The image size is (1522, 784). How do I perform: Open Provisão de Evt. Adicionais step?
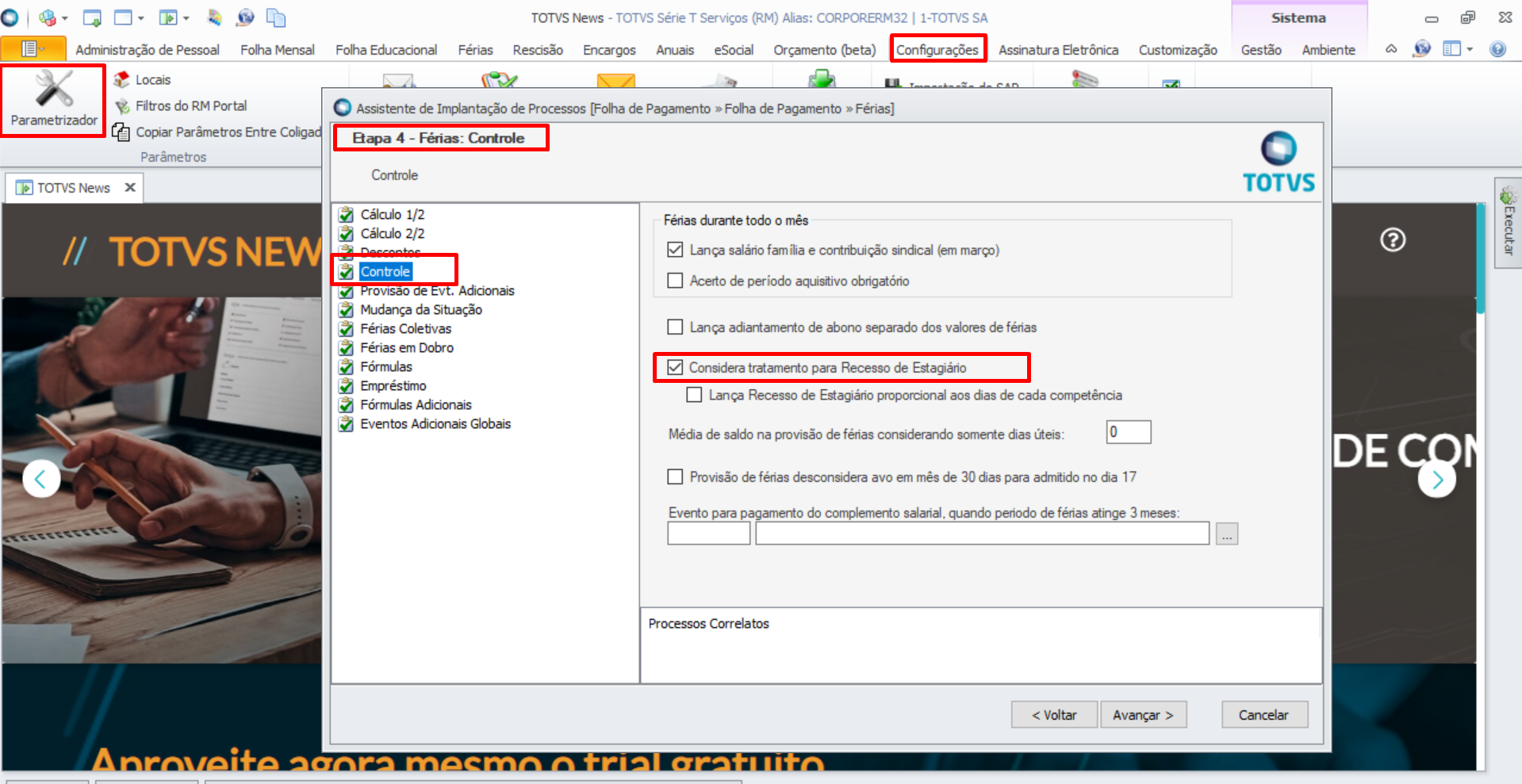coord(437,291)
